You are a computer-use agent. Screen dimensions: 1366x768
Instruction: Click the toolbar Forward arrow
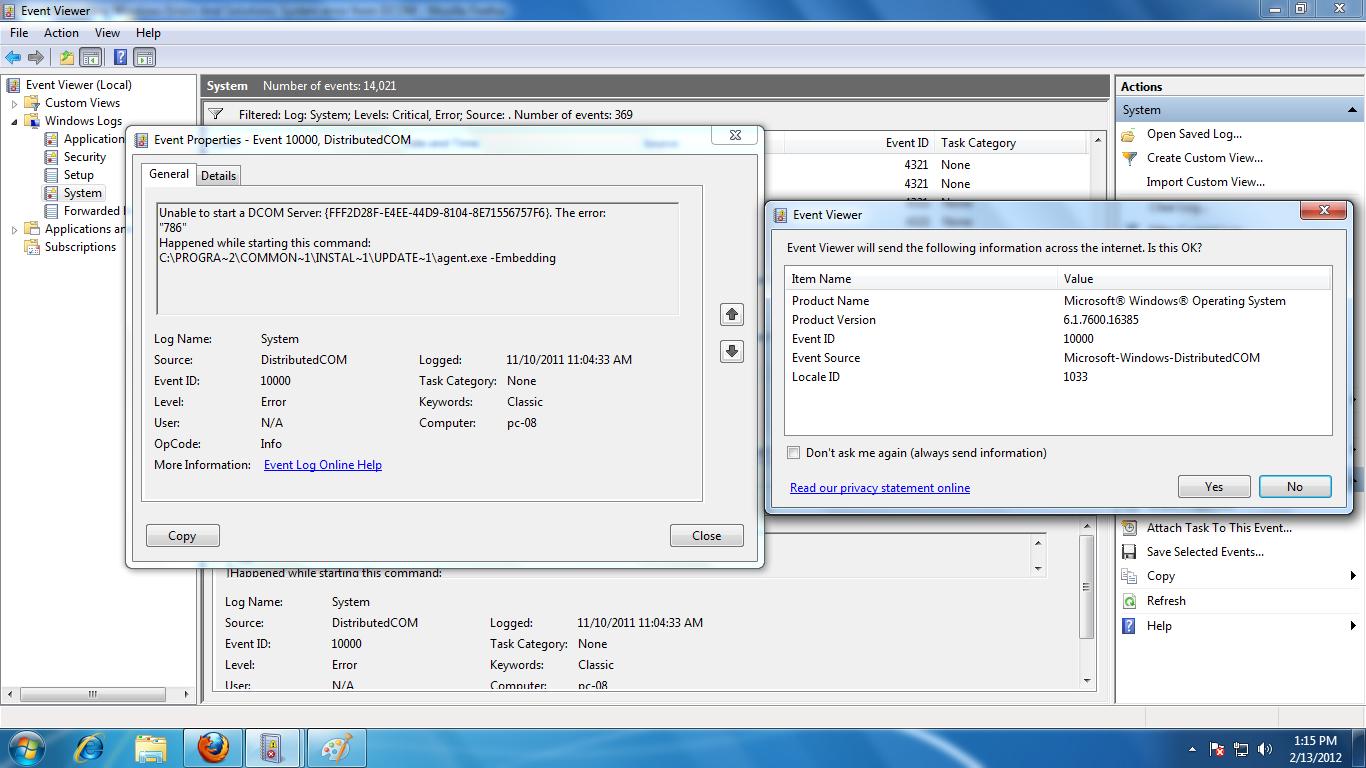36,58
